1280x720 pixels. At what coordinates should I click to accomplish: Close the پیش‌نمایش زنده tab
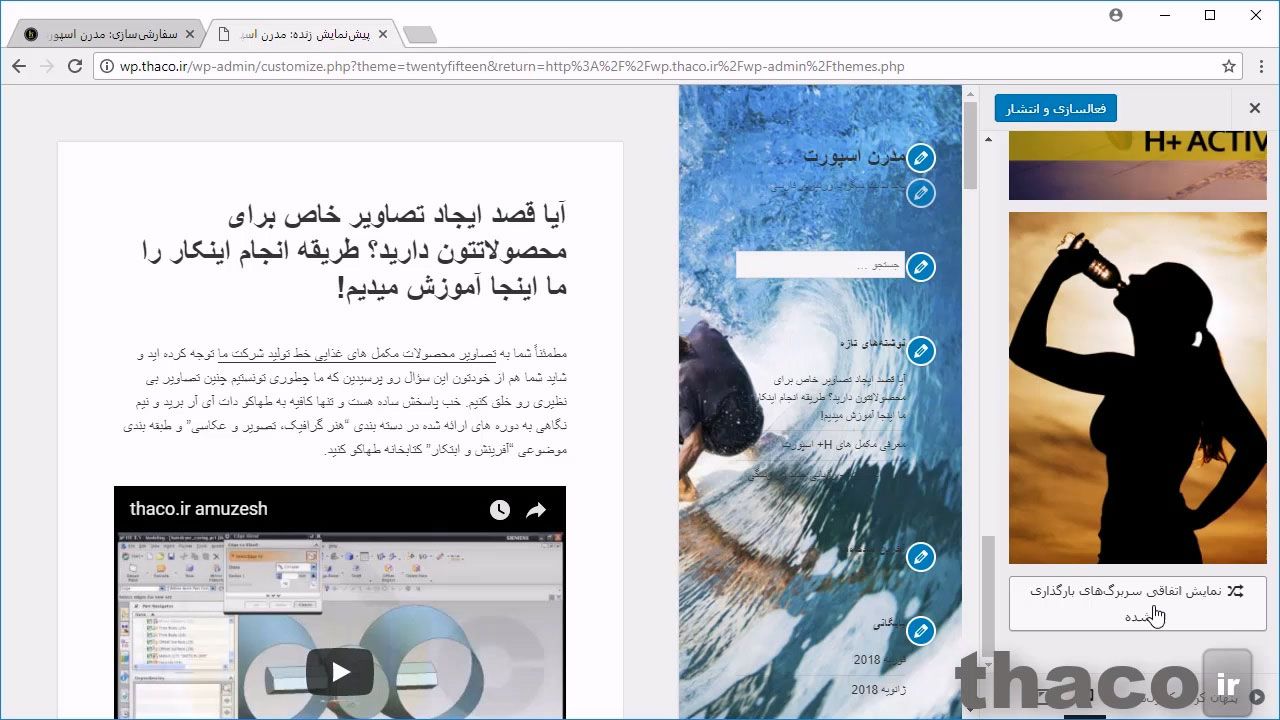point(382,34)
